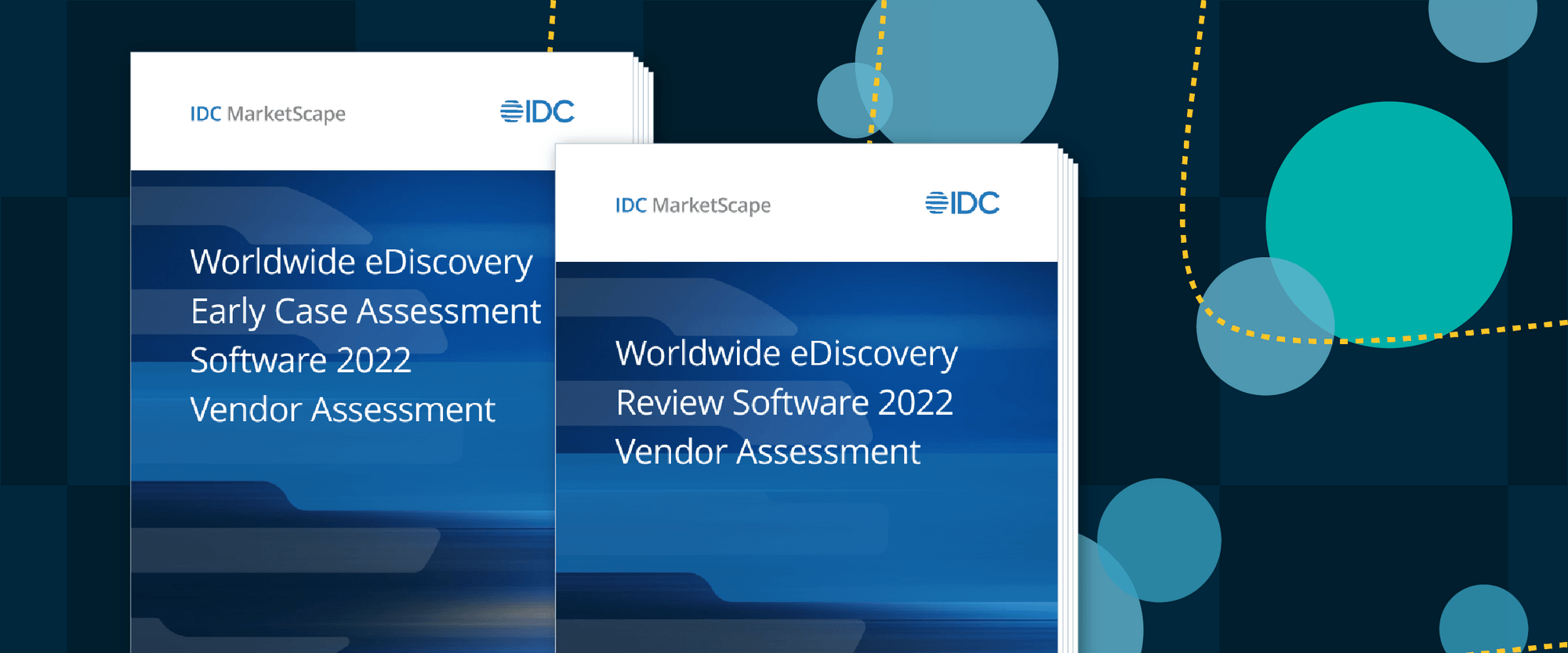The image size is (1568, 653).
Task: Click the title "Worldwide eDiscovery Review Software 2022"
Action: (x=786, y=378)
